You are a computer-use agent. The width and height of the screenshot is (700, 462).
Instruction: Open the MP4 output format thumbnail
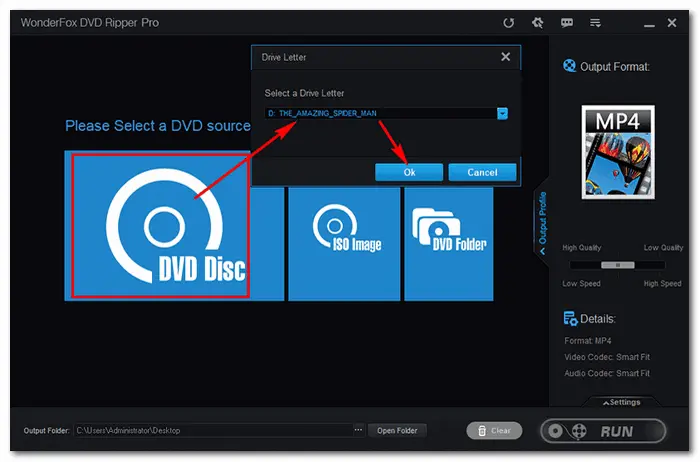click(x=618, y=152)
